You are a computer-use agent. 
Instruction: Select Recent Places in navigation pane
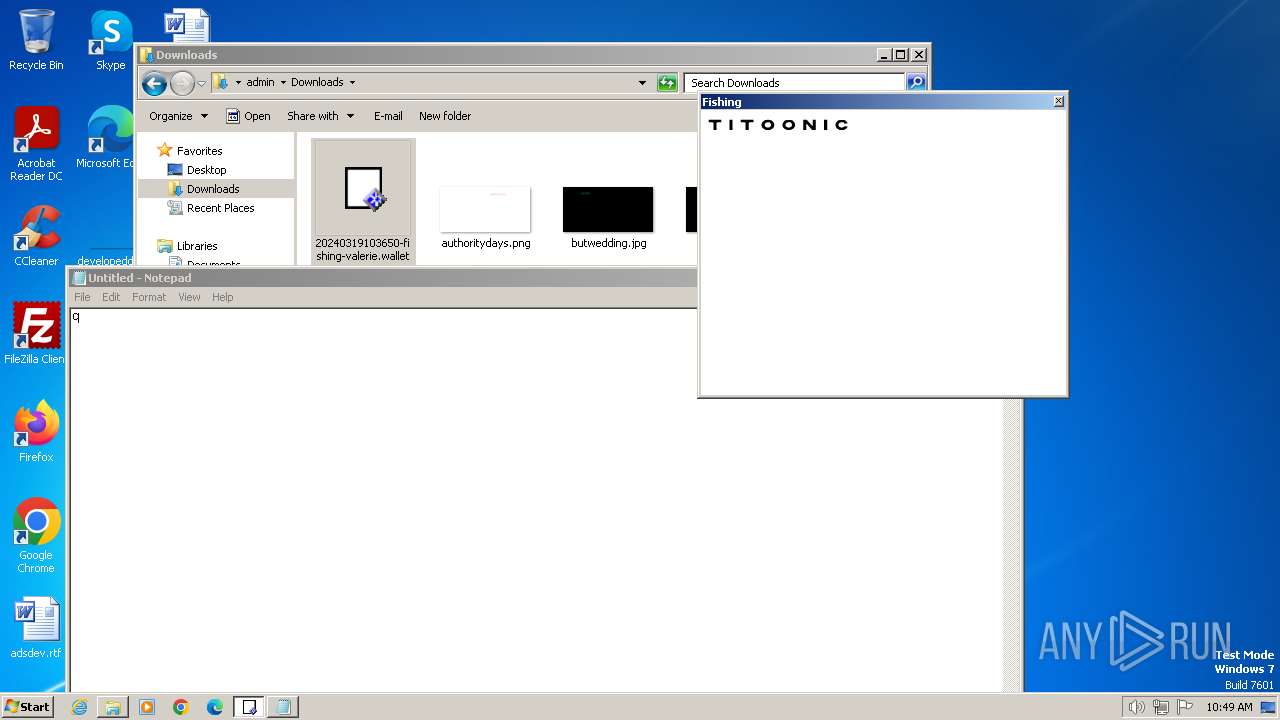[221, 208]
